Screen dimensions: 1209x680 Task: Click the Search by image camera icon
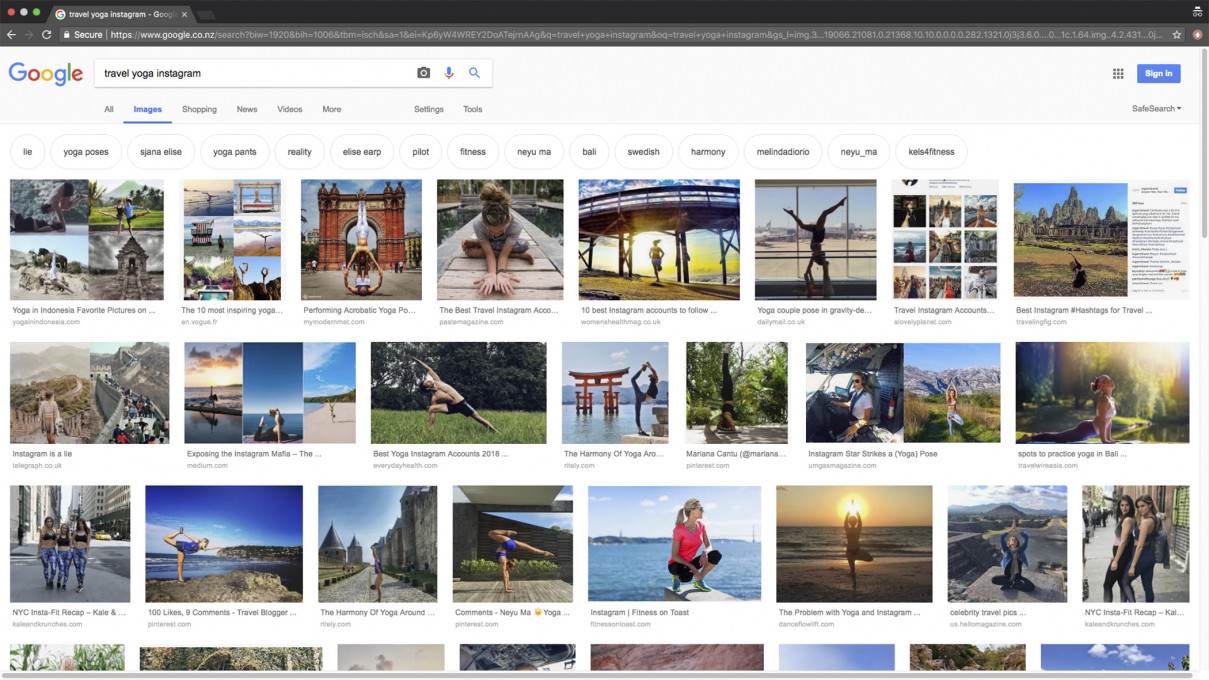tap(424, 73)
